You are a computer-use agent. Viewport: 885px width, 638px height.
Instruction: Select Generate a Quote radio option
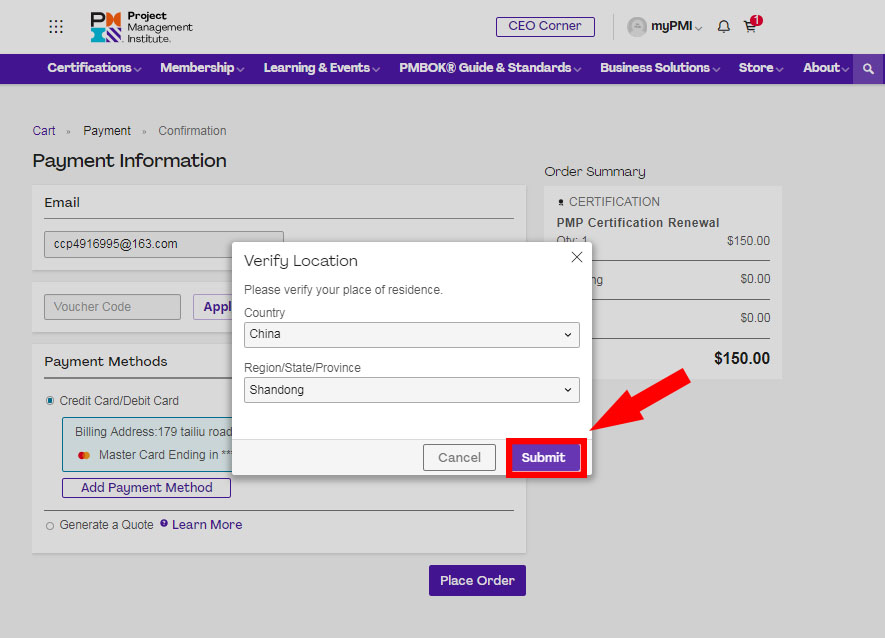click(x=50, y=526)
